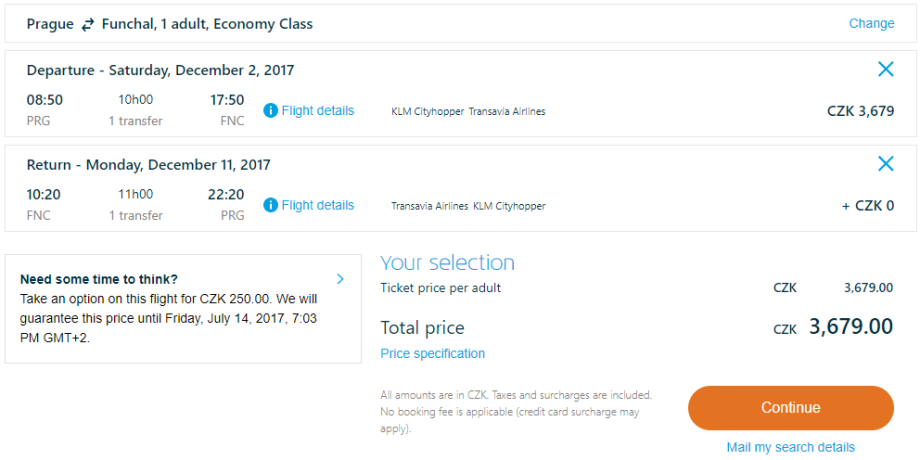Click the Change link for search criteria
The image size is (920, 460).
[x=871, y=23]
